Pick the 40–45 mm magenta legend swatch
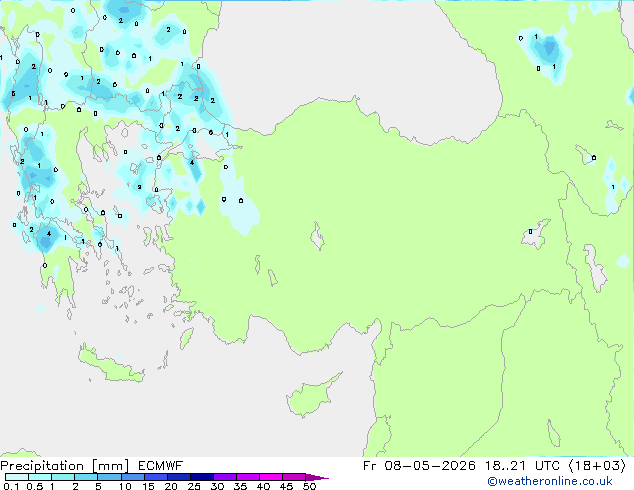The height and width of the screenshot is (490, 634). tap(271, 477)
